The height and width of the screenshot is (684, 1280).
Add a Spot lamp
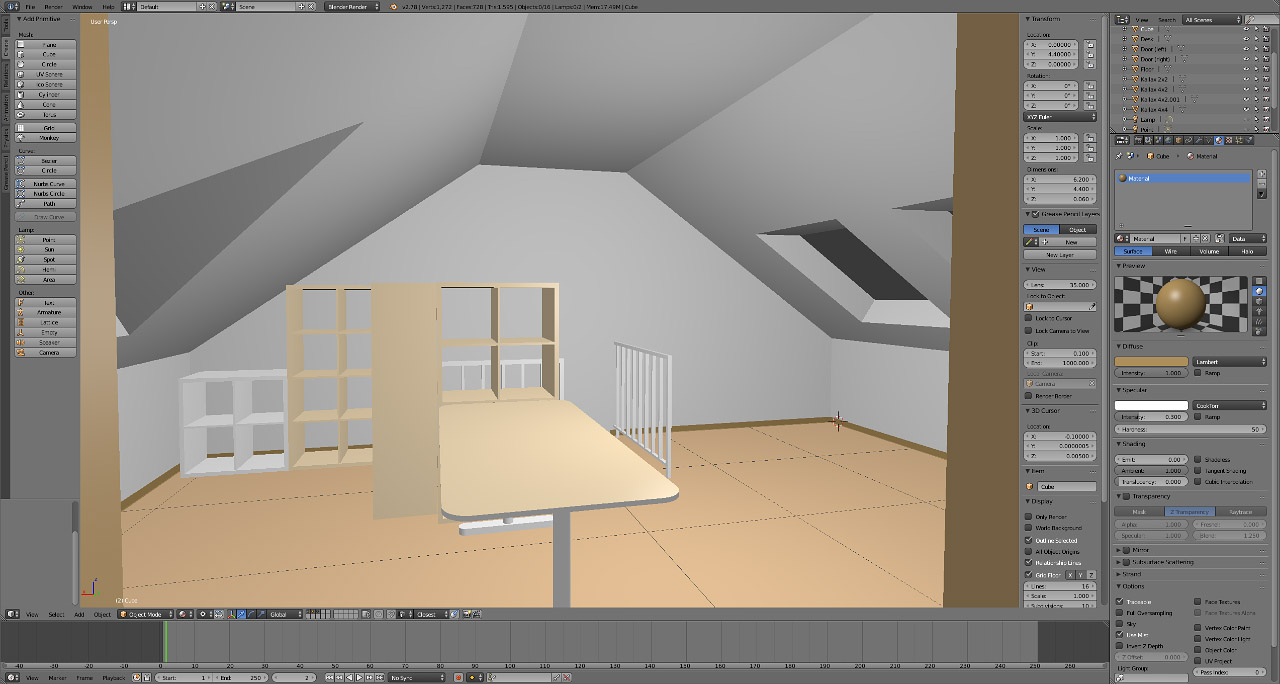point(45,260)
